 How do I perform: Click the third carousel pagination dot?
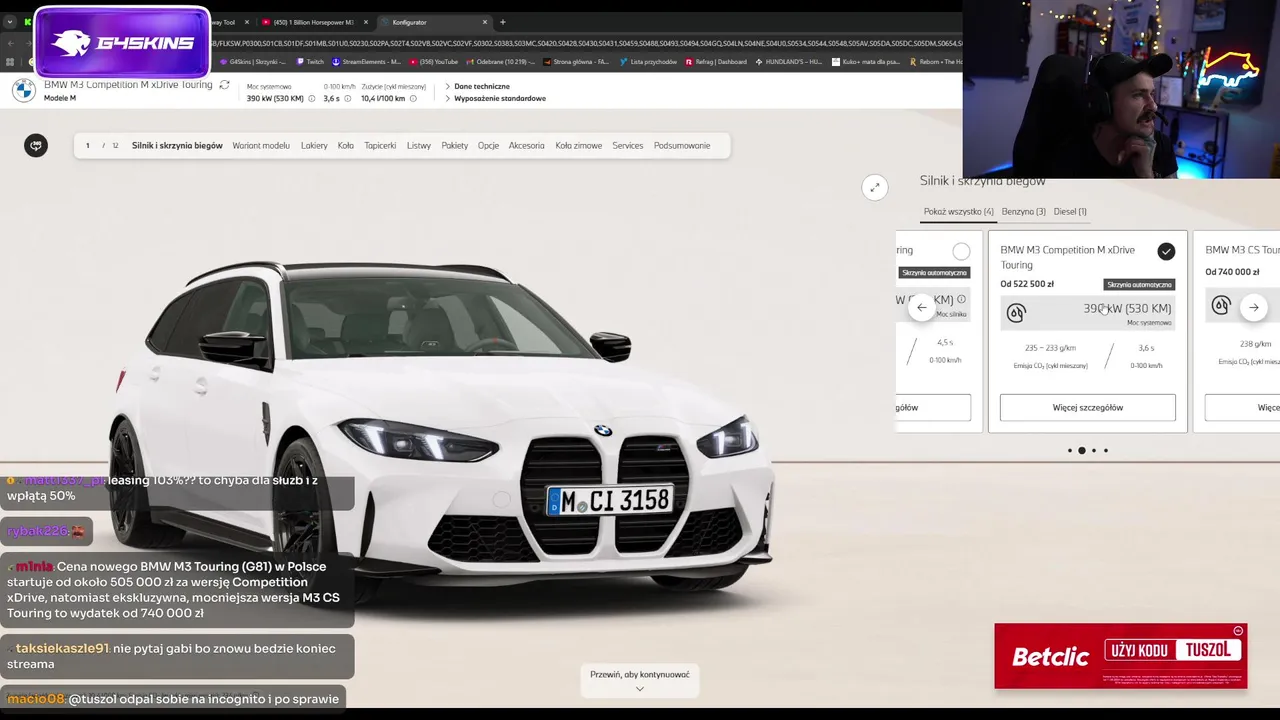point(1094,451)
